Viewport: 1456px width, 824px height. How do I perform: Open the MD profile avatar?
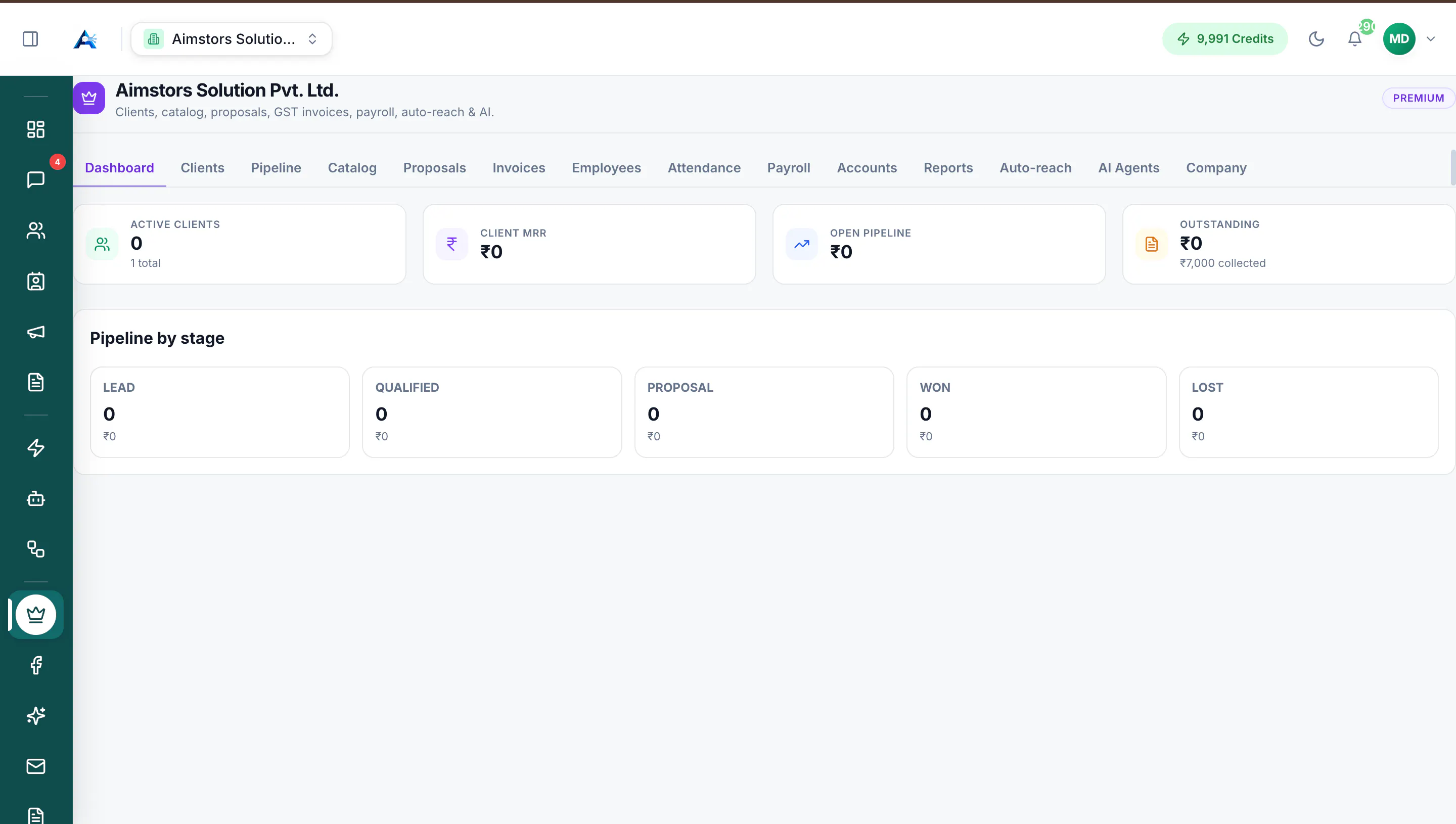click(1399, 39)
